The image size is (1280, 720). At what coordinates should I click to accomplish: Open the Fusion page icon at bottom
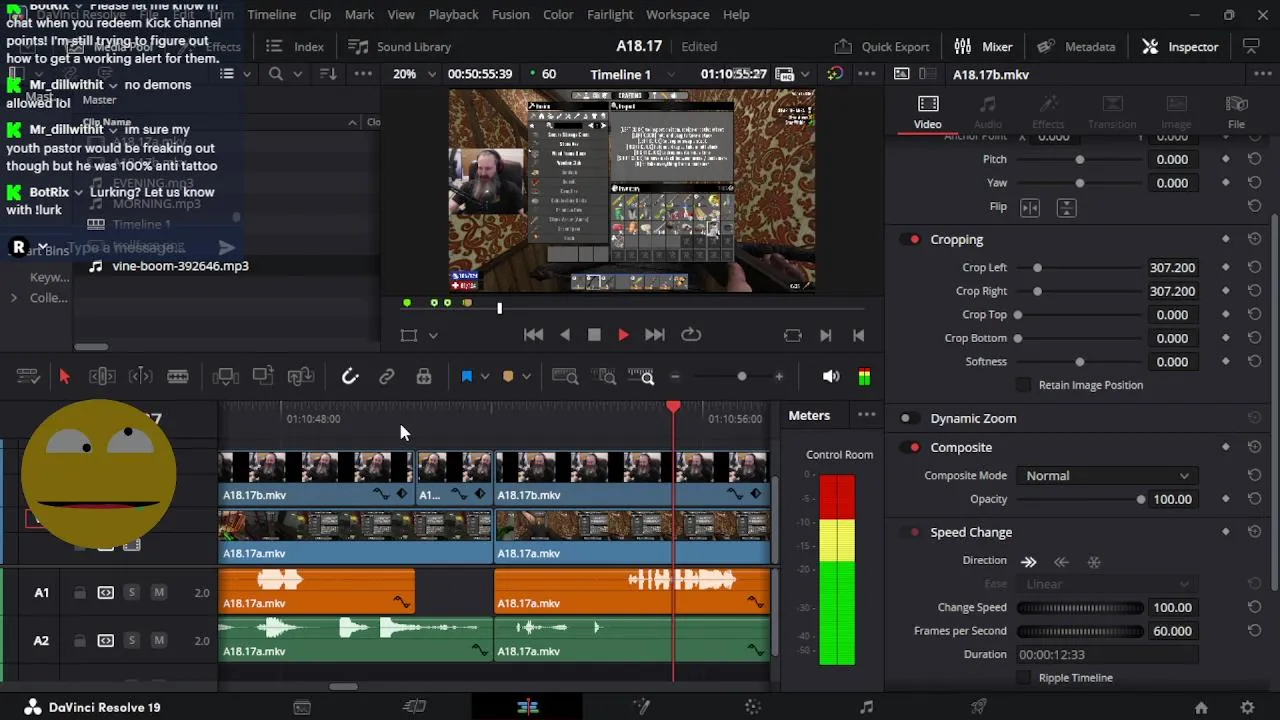pos(641,707)
